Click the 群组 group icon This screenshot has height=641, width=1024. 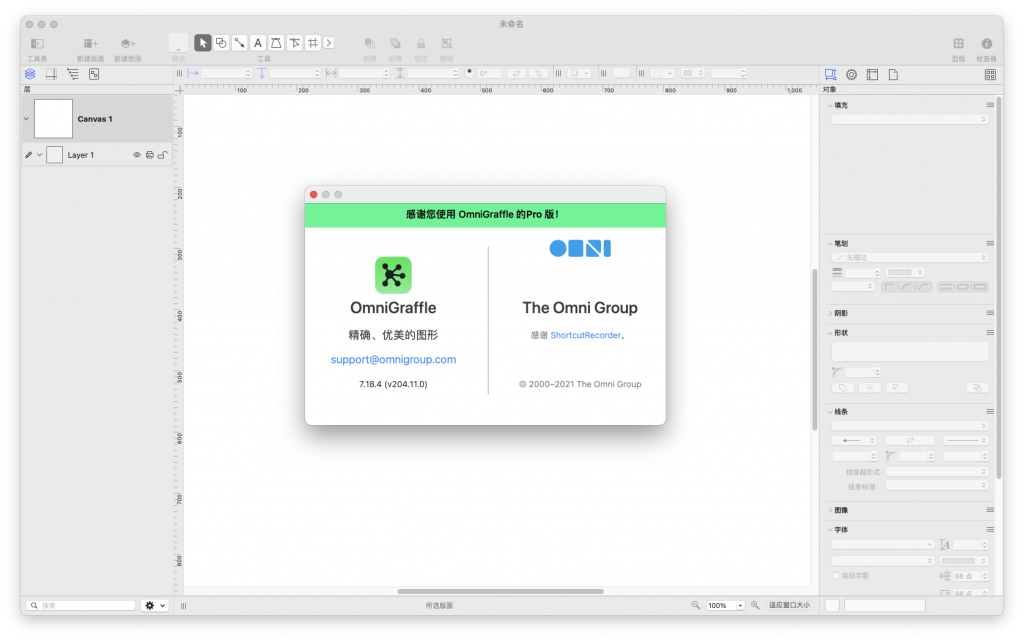coord(447,44)
